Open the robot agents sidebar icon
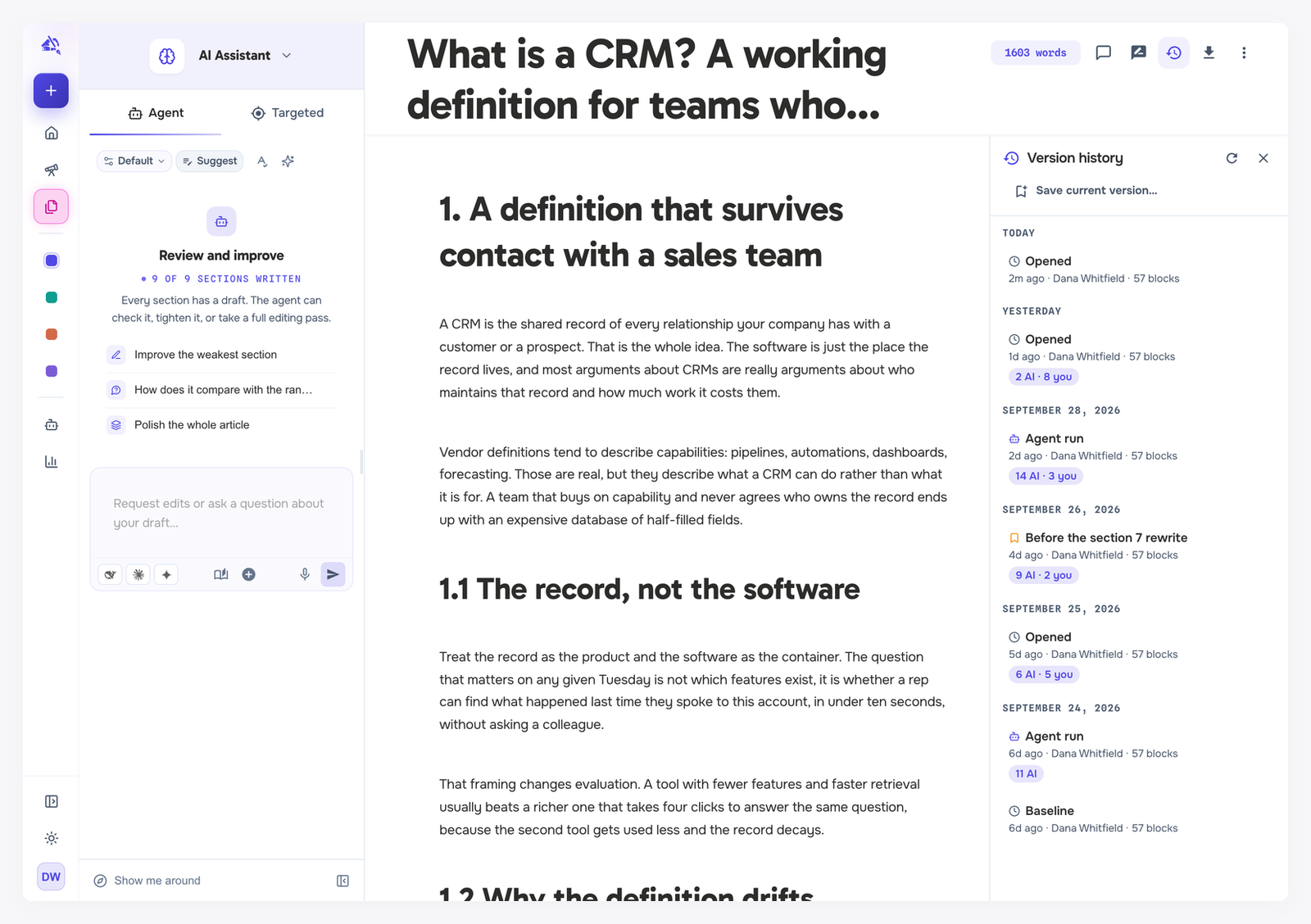1311x924 pixels. point(51,424)
